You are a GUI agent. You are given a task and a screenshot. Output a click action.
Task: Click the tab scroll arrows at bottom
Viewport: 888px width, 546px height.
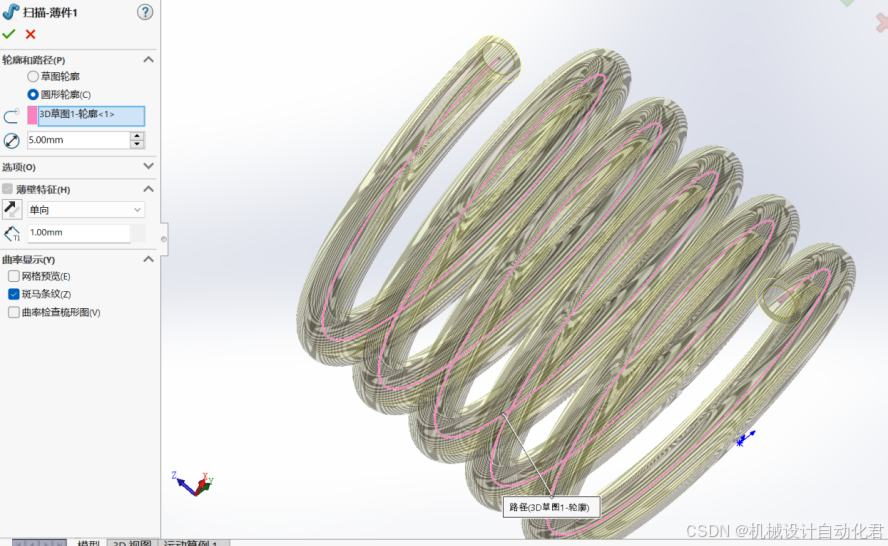click(x=39, y=543)
